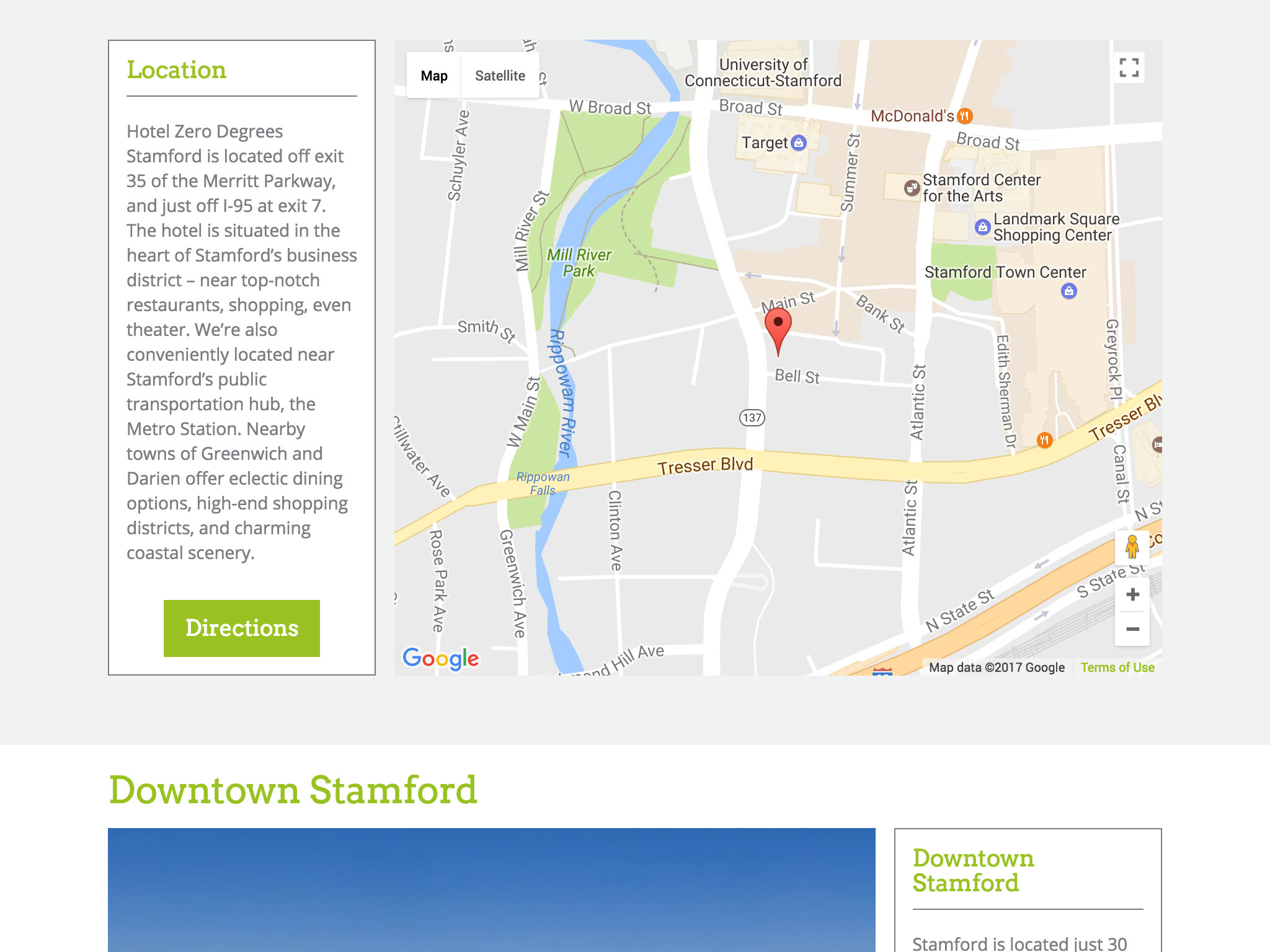Click University of Connecticut-Stamford label
The height and width of the screenshot is (952, 1270).
pyautogui.click(x=763, y=73)
